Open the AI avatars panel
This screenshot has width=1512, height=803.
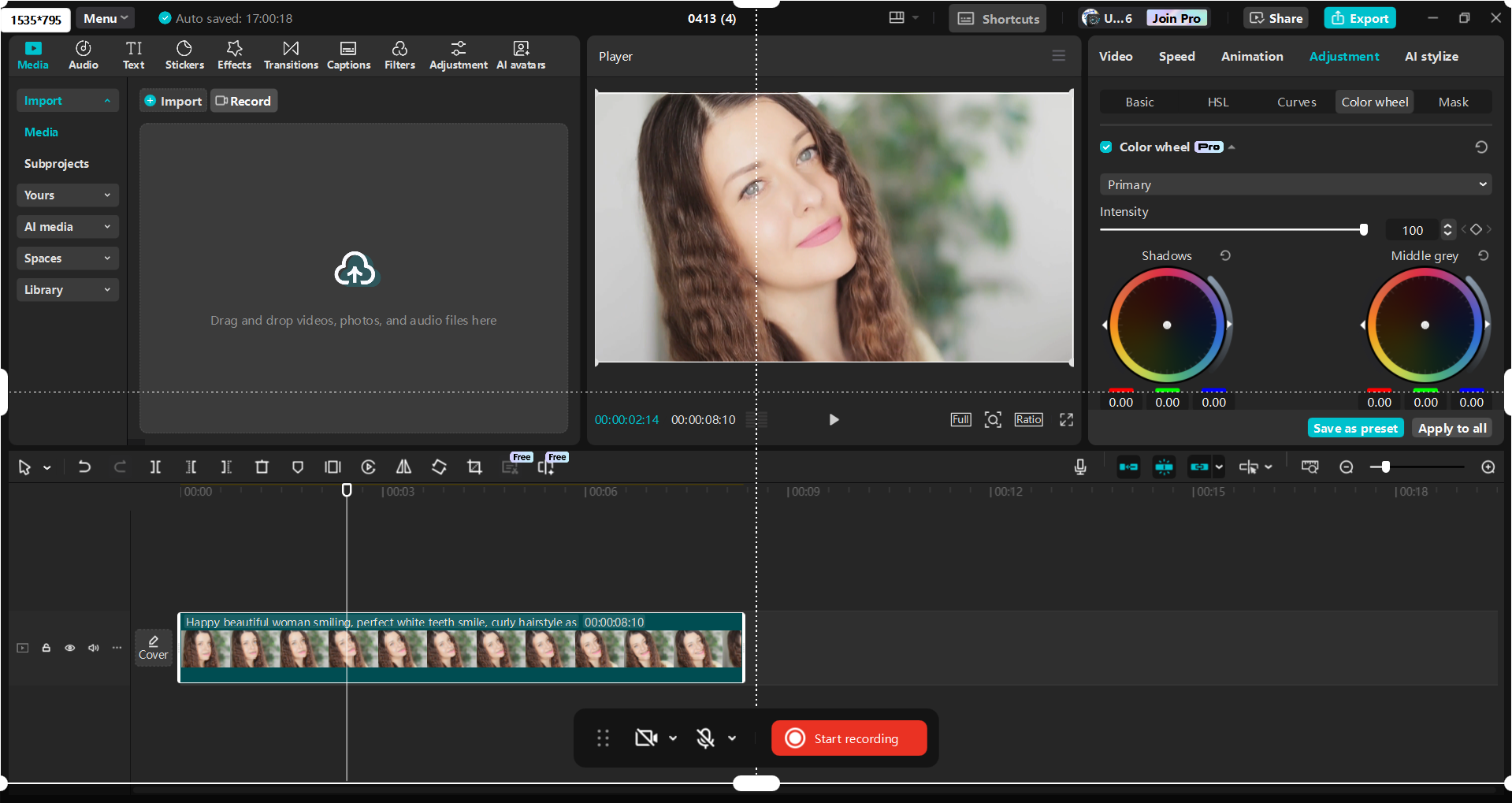click(521, 55)
